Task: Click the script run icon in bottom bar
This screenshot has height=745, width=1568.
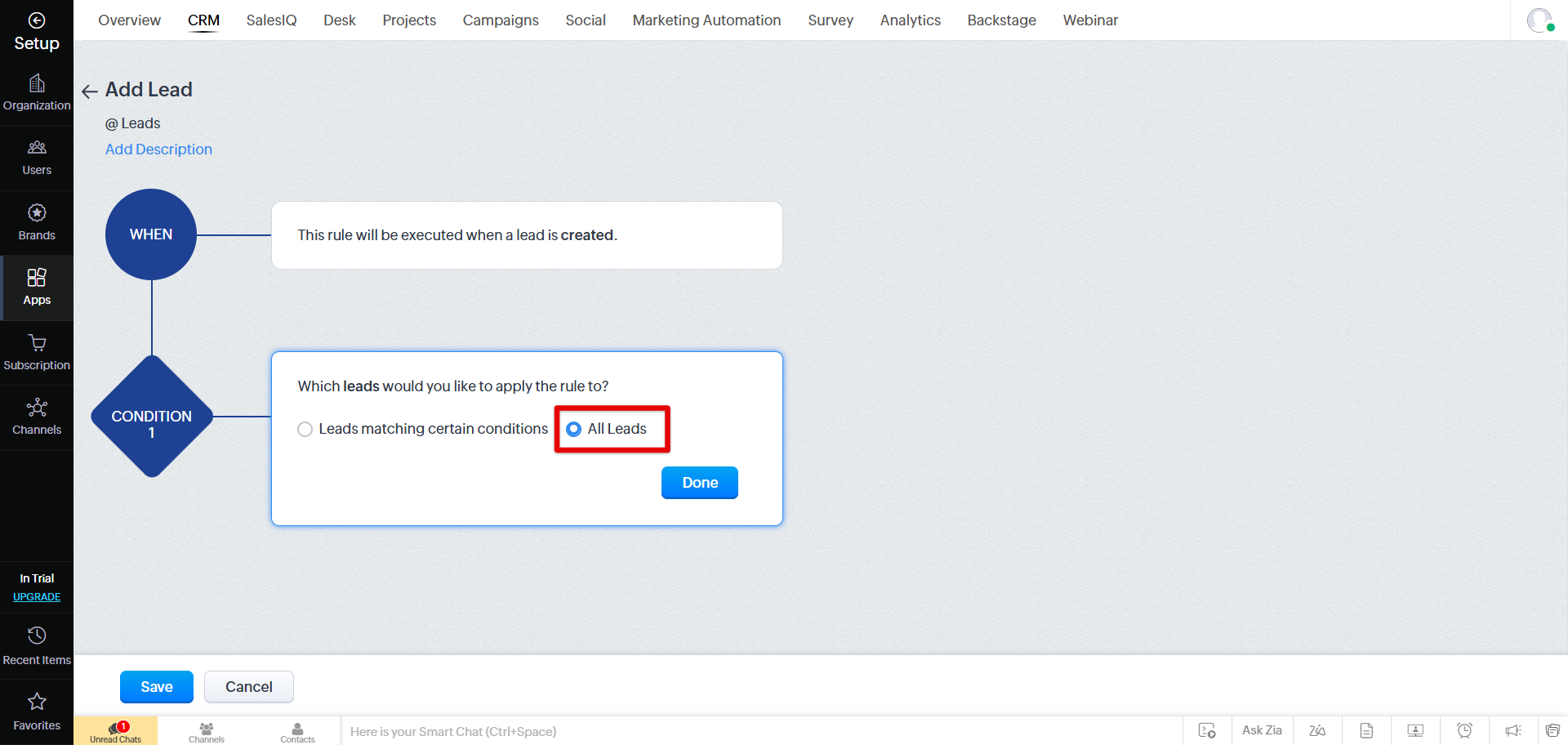Action: pos(1207,730)
